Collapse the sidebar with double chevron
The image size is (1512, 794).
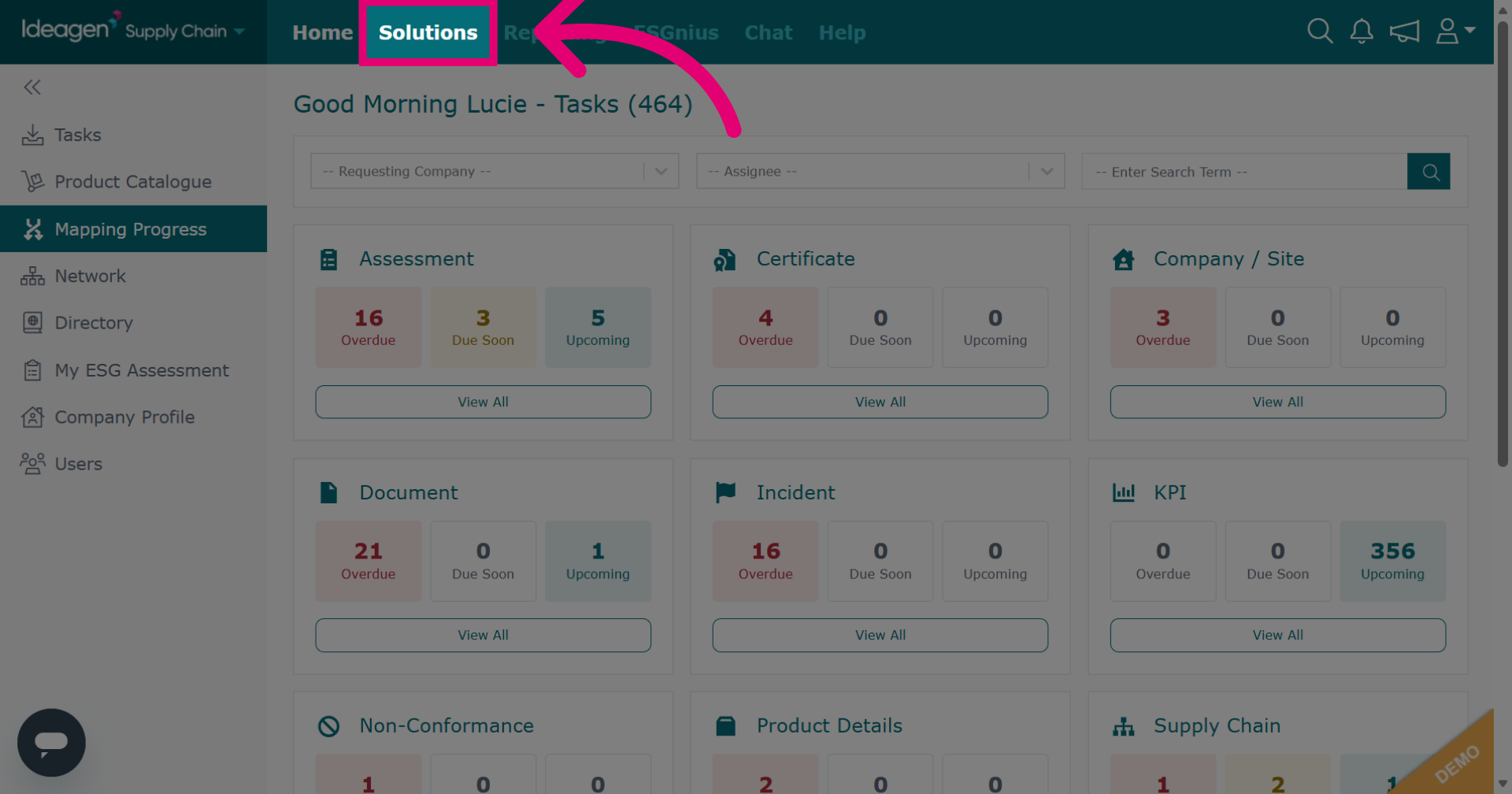(32, 87)
